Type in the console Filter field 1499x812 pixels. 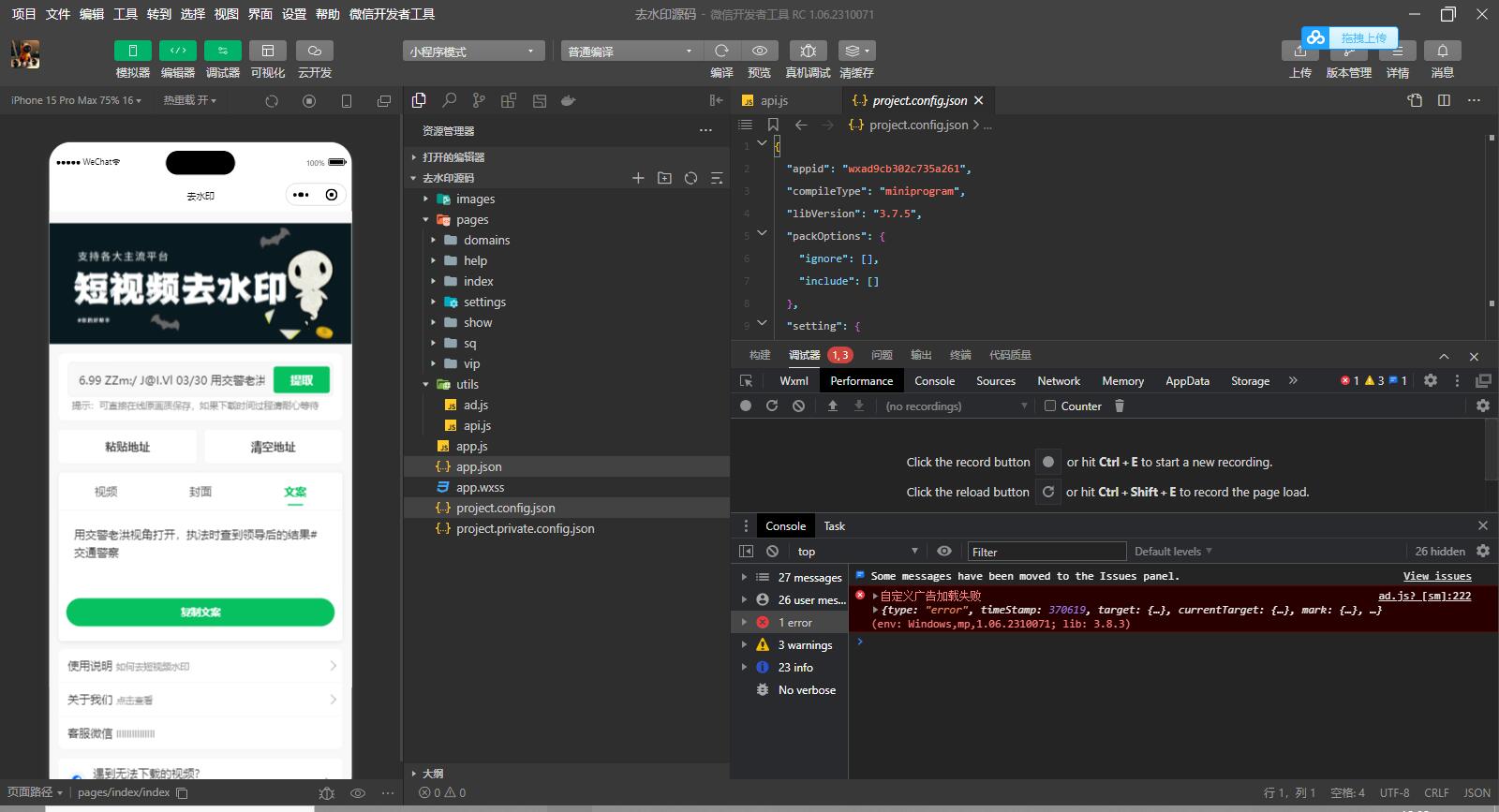point(1046,552)
